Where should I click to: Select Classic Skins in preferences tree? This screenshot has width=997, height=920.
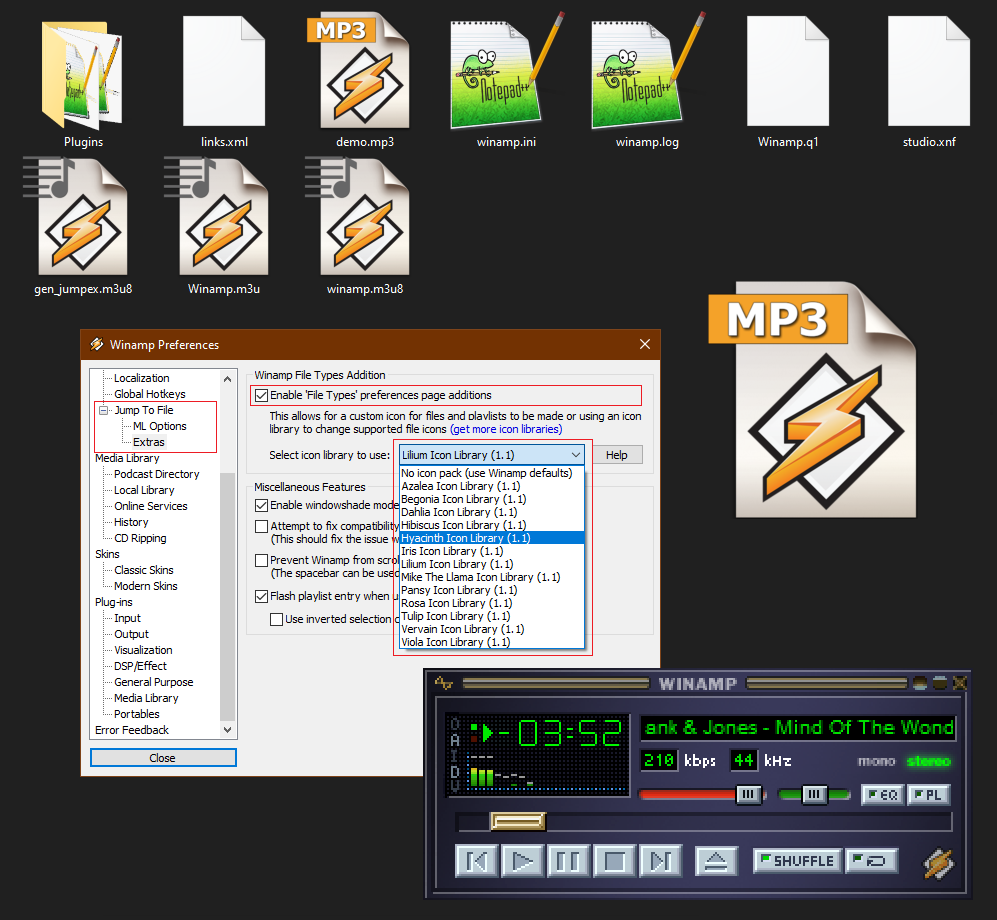point(144,570)
